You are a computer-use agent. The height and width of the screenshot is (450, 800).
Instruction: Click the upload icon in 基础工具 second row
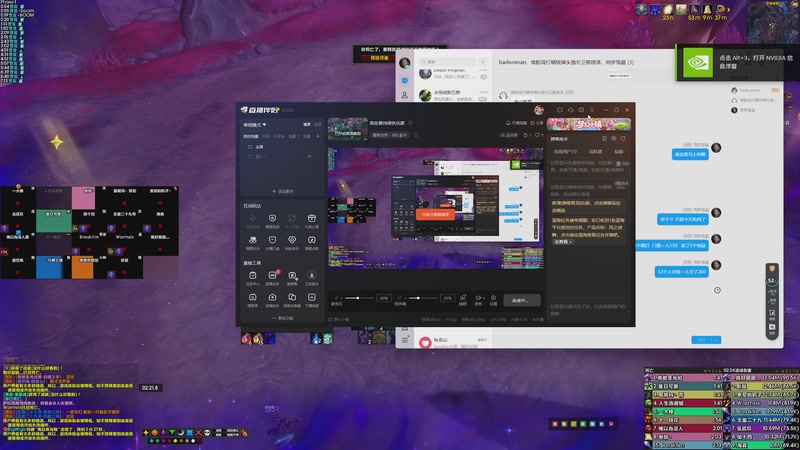[272, 297]
